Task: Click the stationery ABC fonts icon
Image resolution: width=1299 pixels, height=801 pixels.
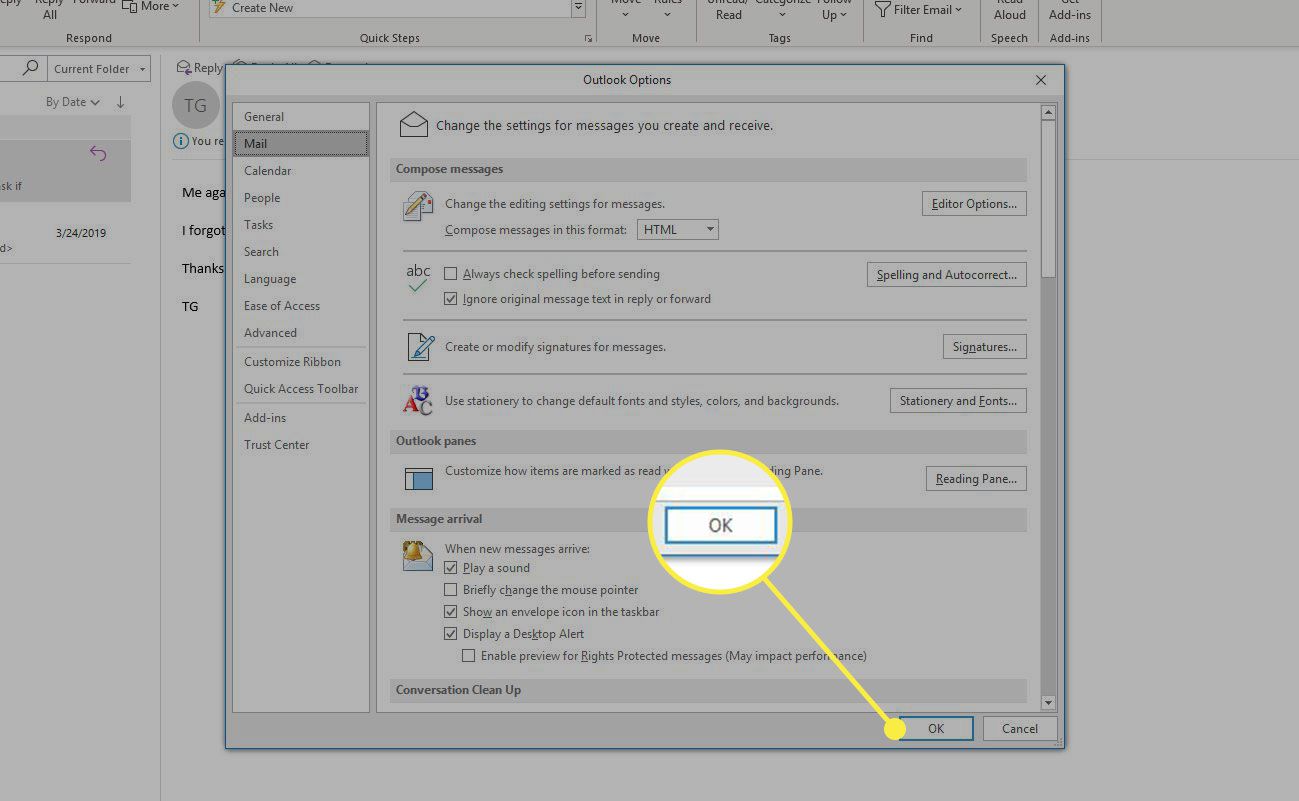Action: [x=417, y=401]
